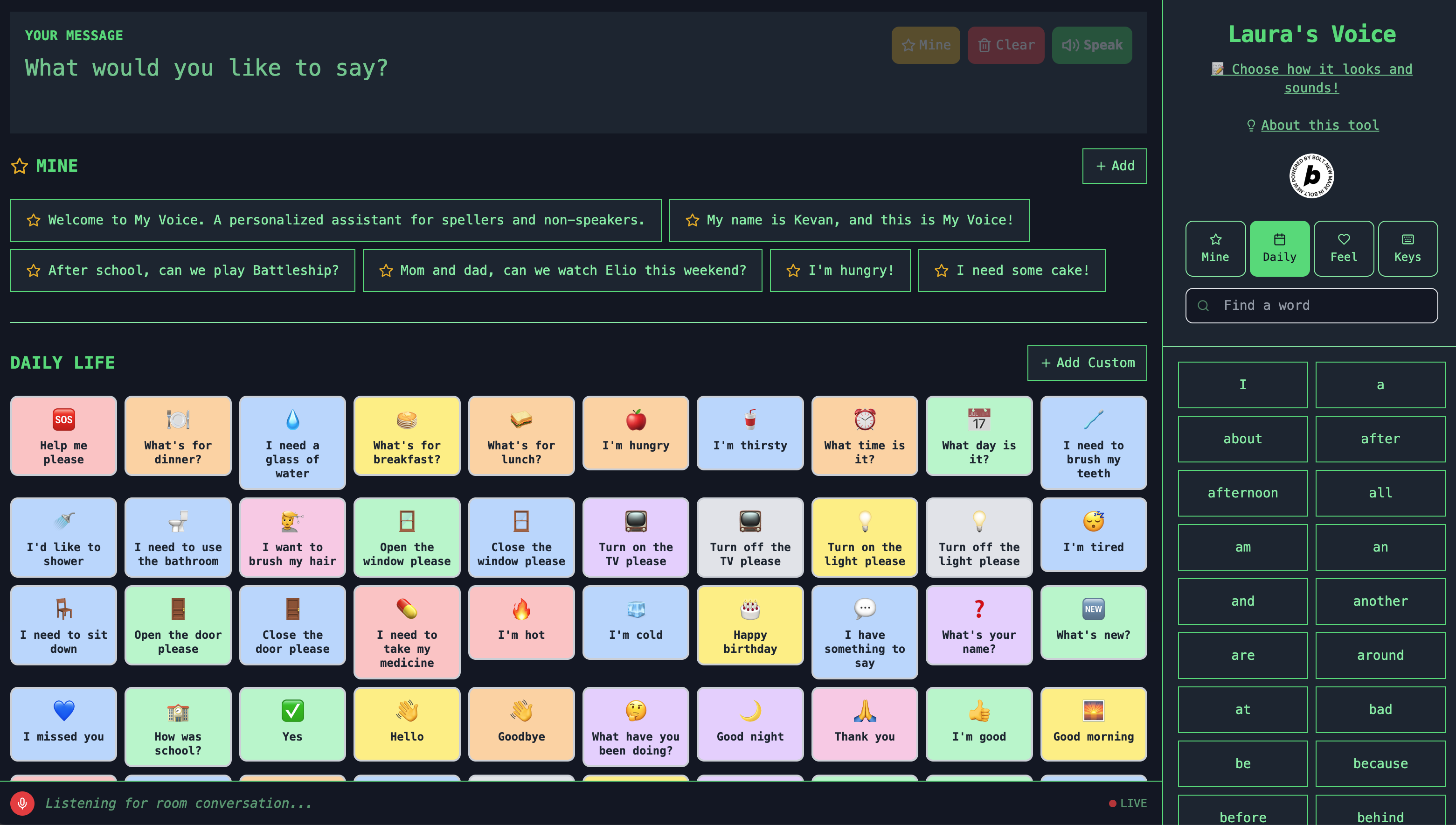The image size is (1456, 825).
Task: Click the SOS Help me please tile
Action: tap(63, 435)
